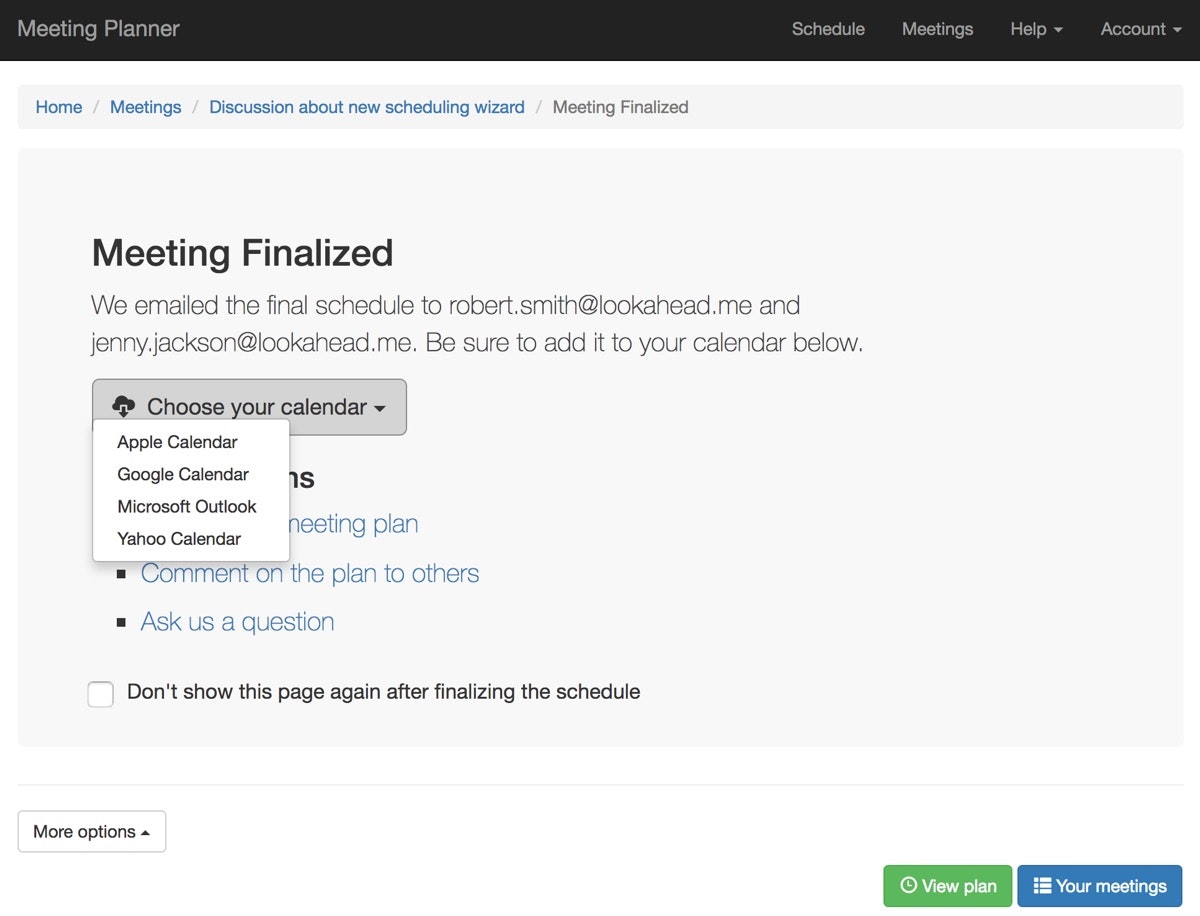
Task: Collapse the More options panel
Action: [91, 831]
